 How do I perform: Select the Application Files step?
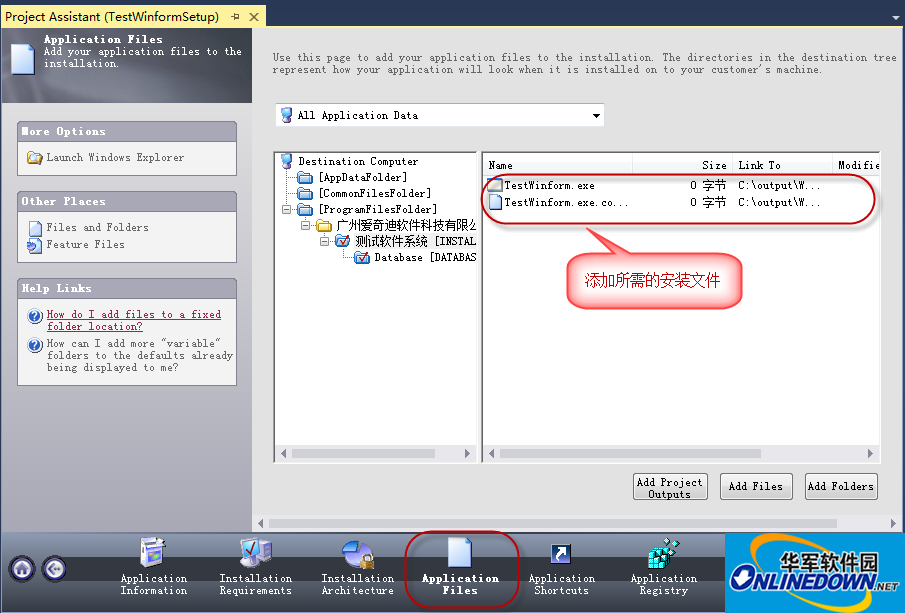[x=460, y=567]
